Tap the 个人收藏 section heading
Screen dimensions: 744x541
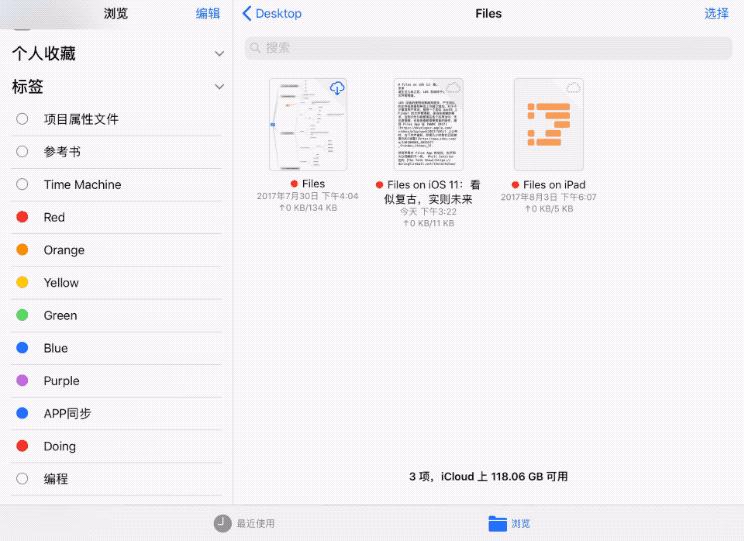44,53
